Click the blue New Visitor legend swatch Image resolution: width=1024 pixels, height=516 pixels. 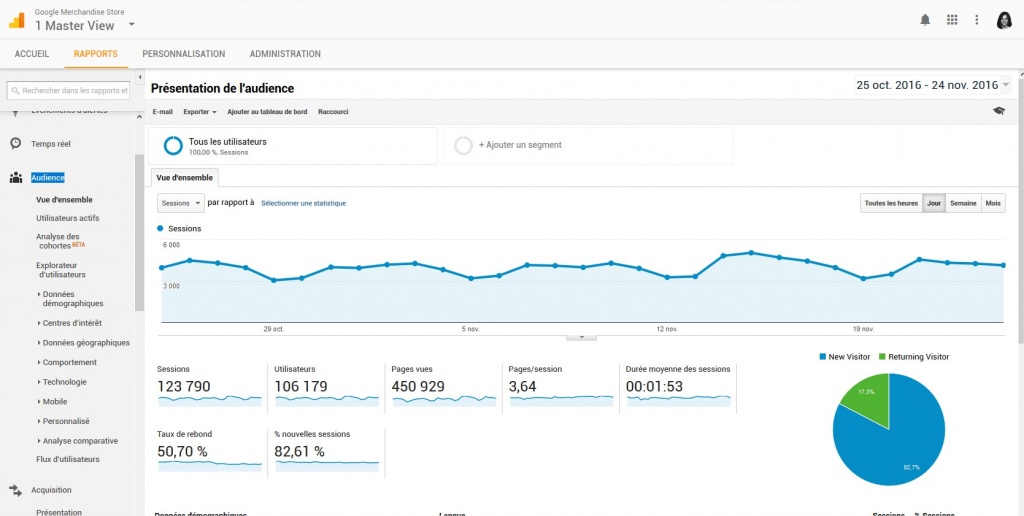tap(822, 357)
